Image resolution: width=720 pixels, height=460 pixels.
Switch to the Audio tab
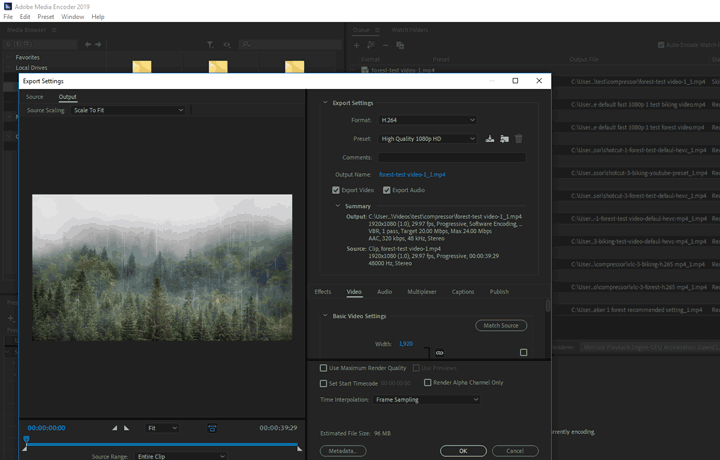[384, 292]
